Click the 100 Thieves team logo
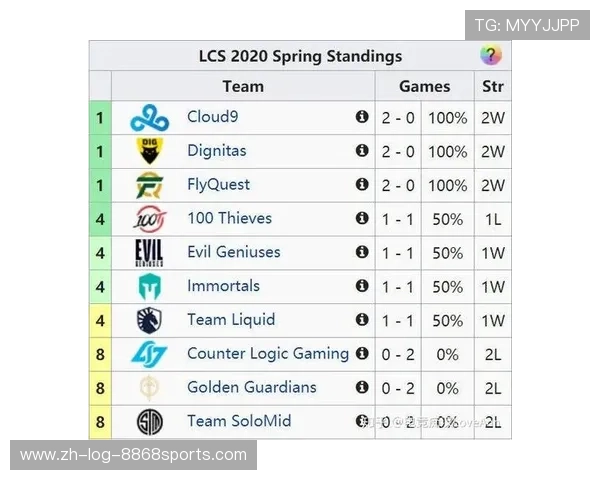Screen dimensions: 600x480 tap(149, 219)
